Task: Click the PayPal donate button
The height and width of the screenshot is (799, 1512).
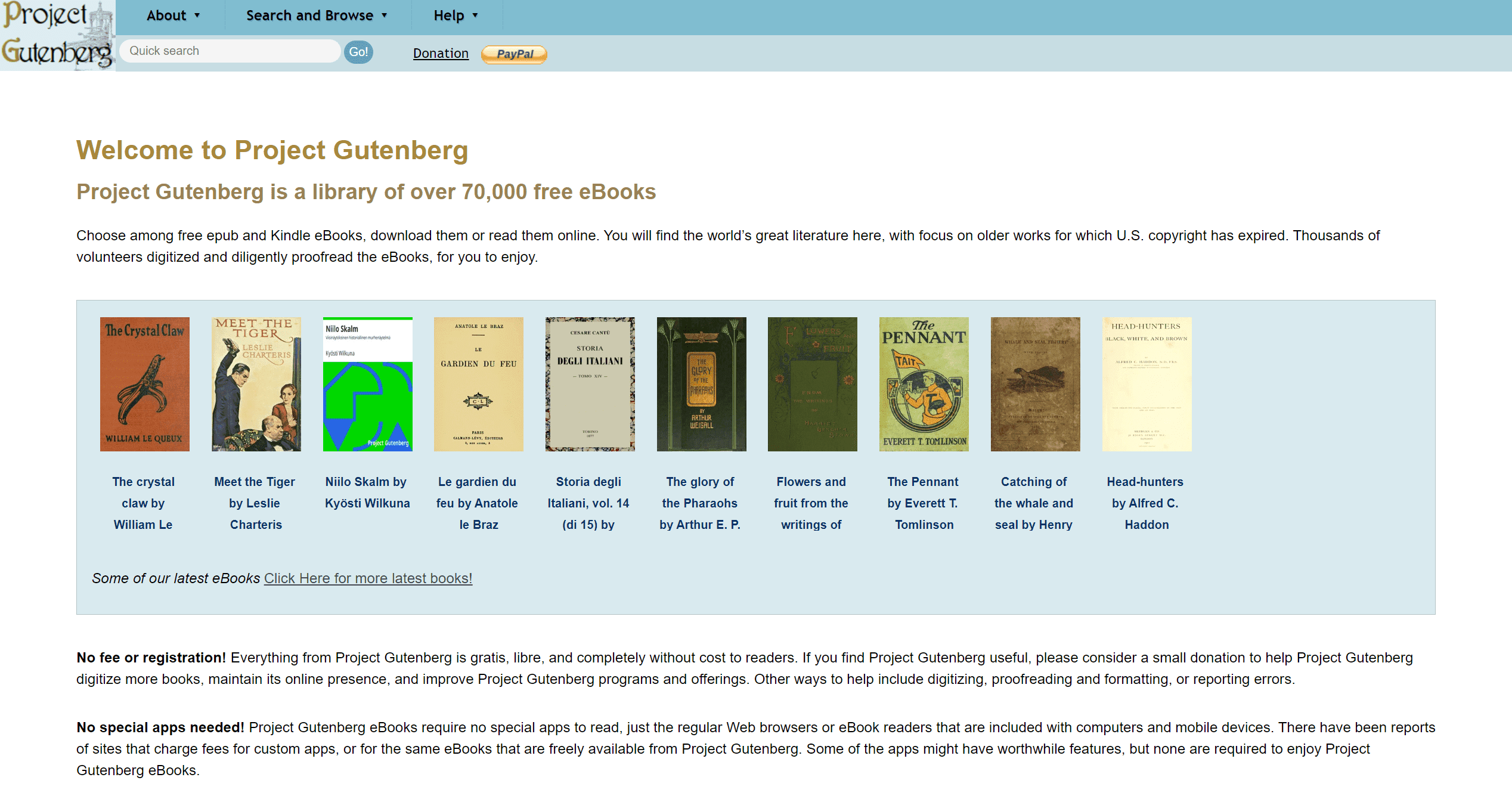Action: pyautogui.click(x=514, y=54)
